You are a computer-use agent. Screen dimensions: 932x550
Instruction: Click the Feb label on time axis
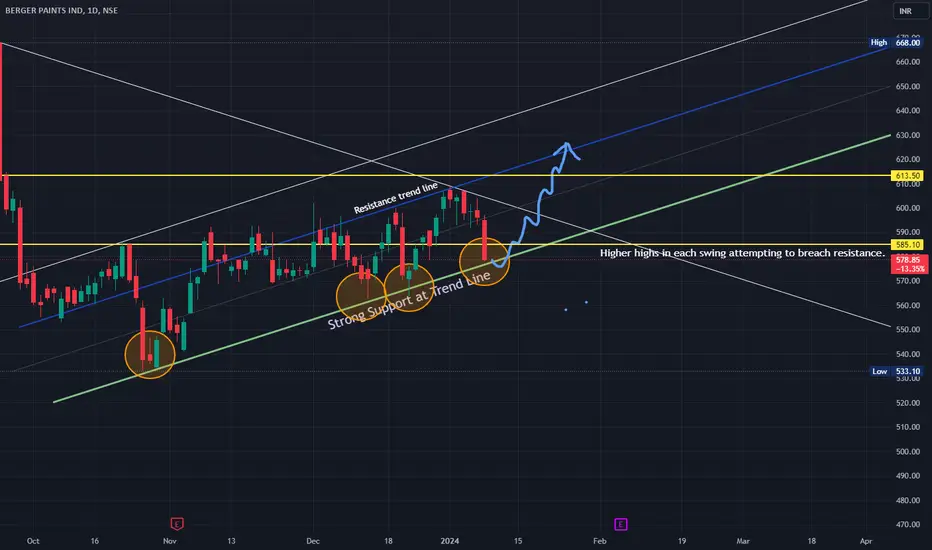tap(600, 541)
